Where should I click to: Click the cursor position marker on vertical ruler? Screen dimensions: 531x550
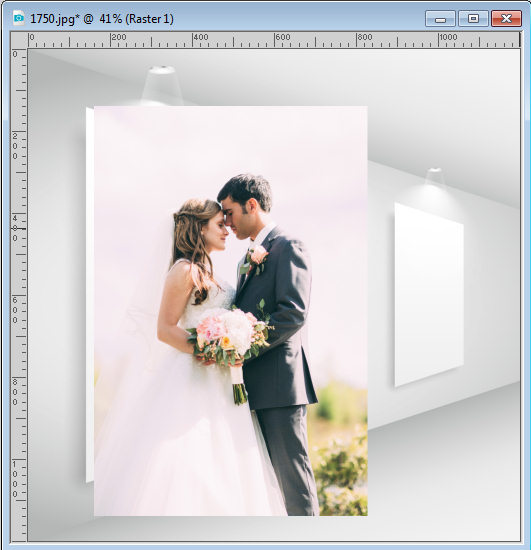click(19, 228)
